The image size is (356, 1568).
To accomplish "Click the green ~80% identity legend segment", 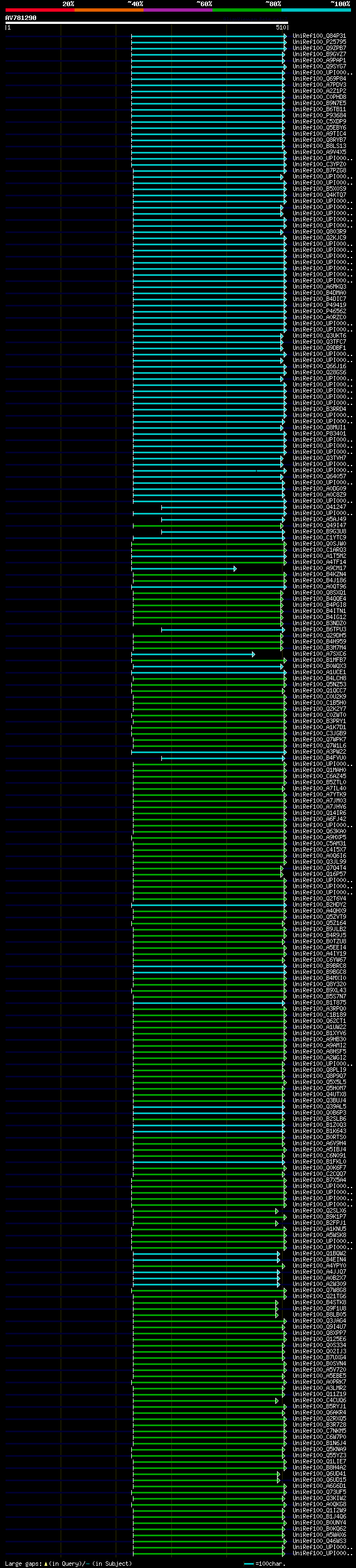I will 247,10.
